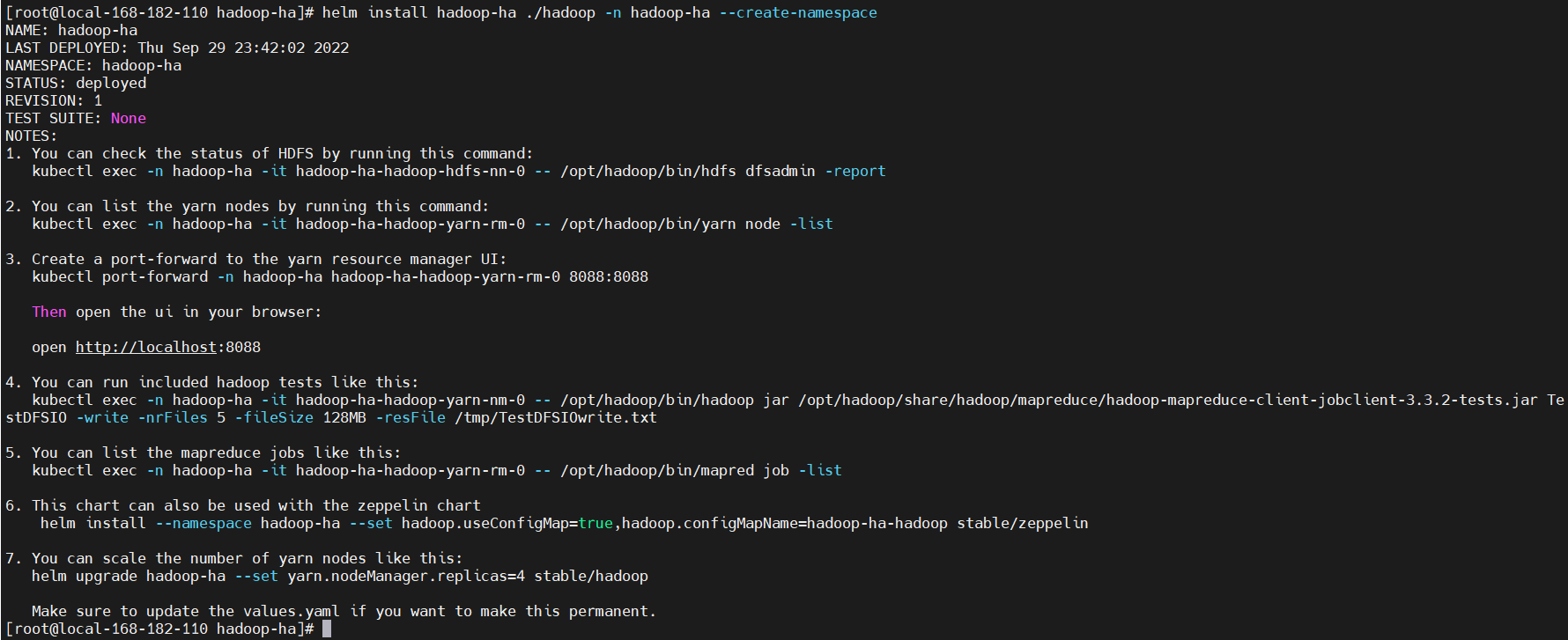Click the '--namespace' flag in zeppelin command

coord(203,523)
